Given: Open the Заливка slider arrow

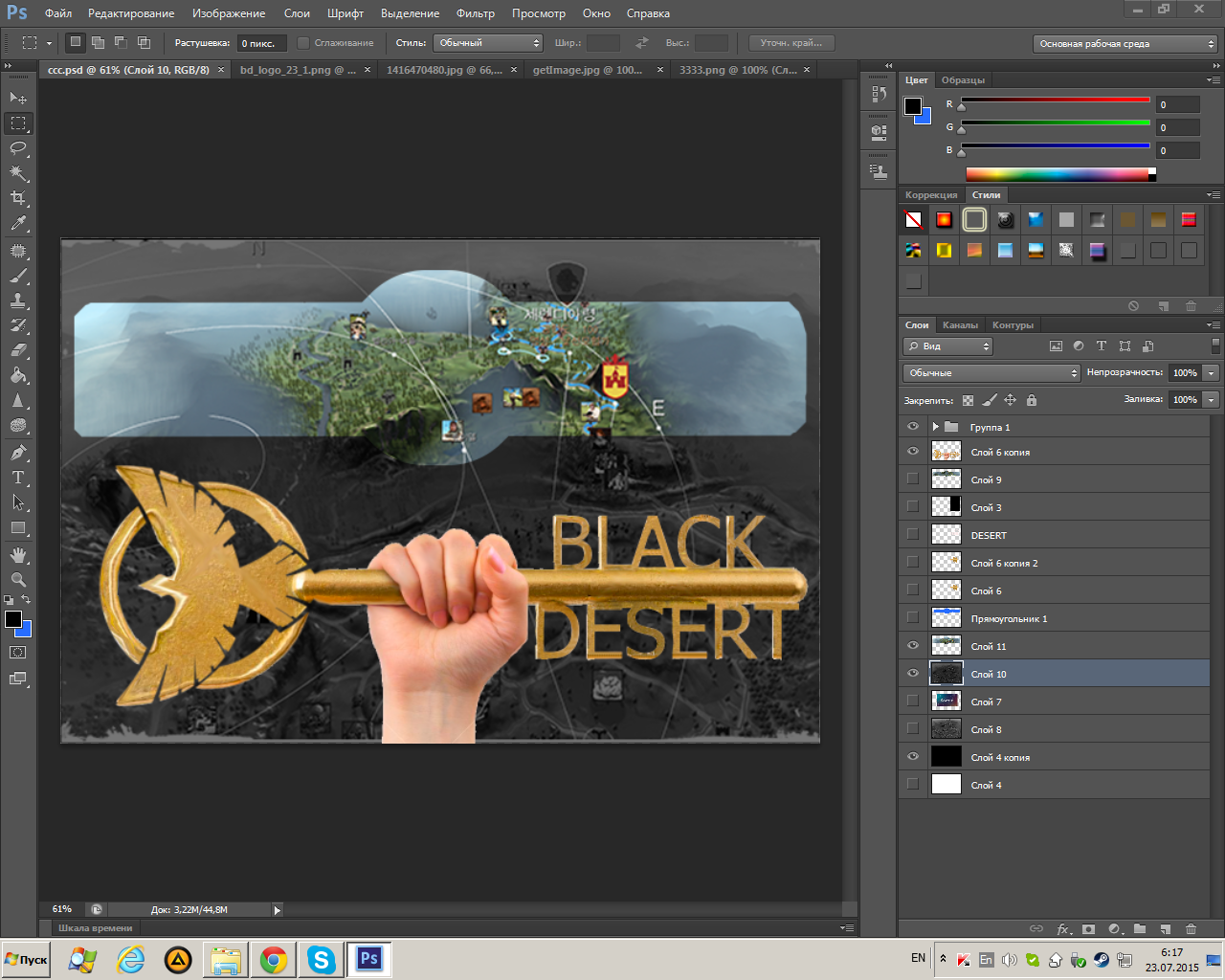Looking at the screenshot, I should (x=1212, y=400).
